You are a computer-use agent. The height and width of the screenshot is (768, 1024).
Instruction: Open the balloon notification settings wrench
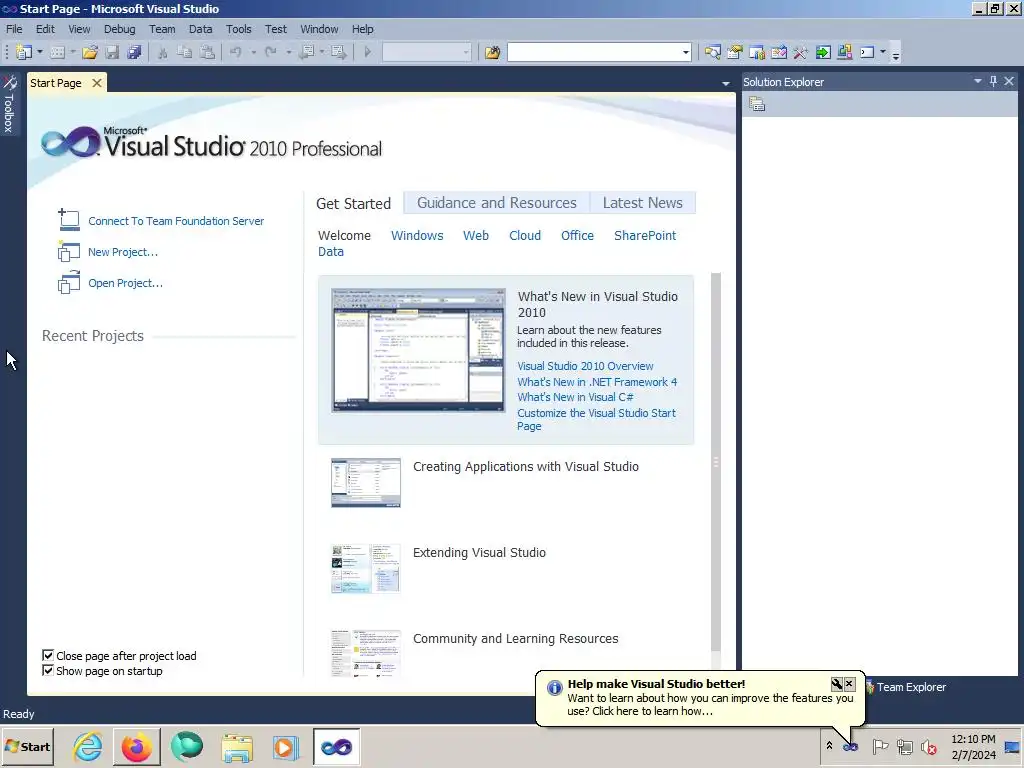(x=837, y=684)
